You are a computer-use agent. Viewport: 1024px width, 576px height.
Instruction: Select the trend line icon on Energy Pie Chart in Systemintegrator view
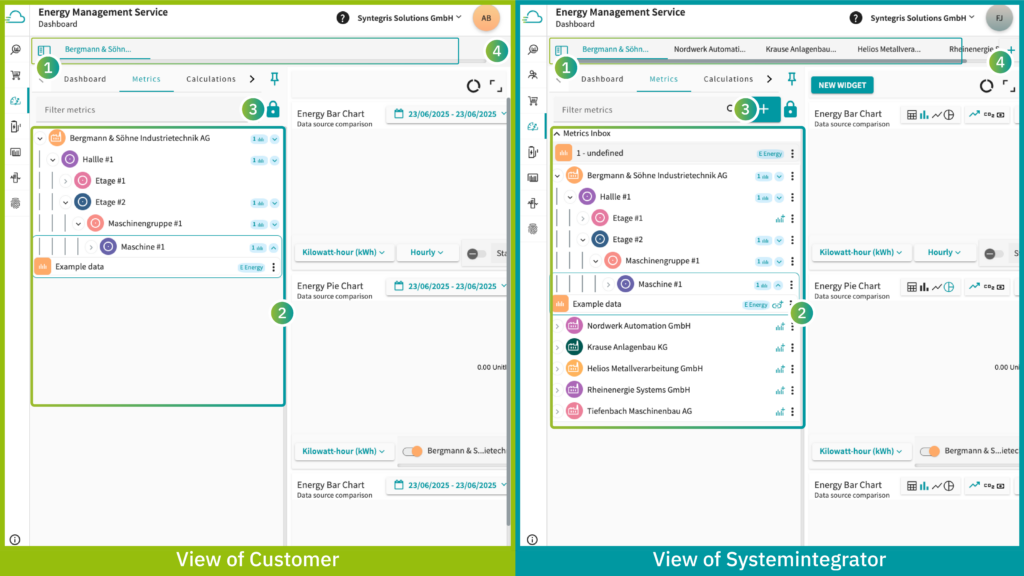click(974, 286)
